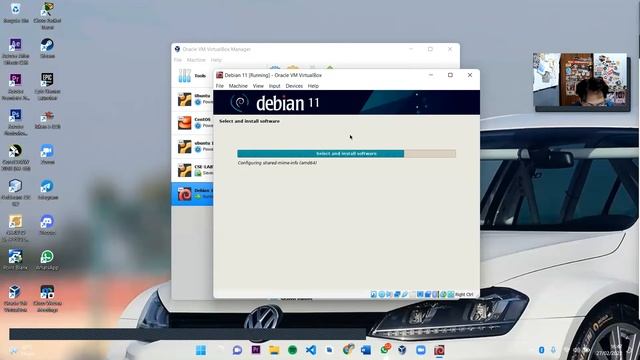
Task: Select the Ubuntu VM in Manager list
Action: [x=193, y=99]
